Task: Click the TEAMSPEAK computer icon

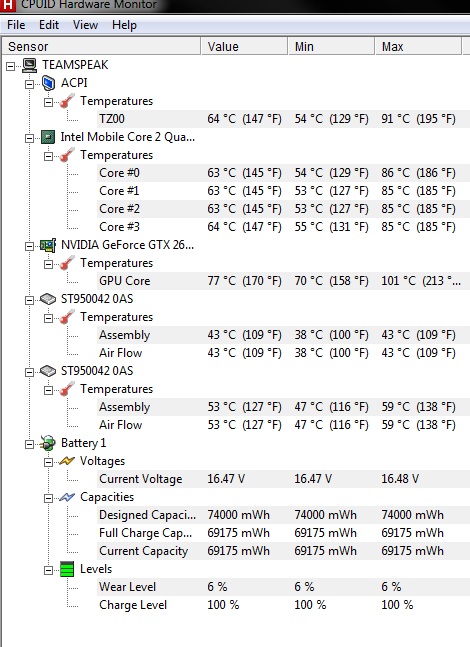Action: [29, 65]
